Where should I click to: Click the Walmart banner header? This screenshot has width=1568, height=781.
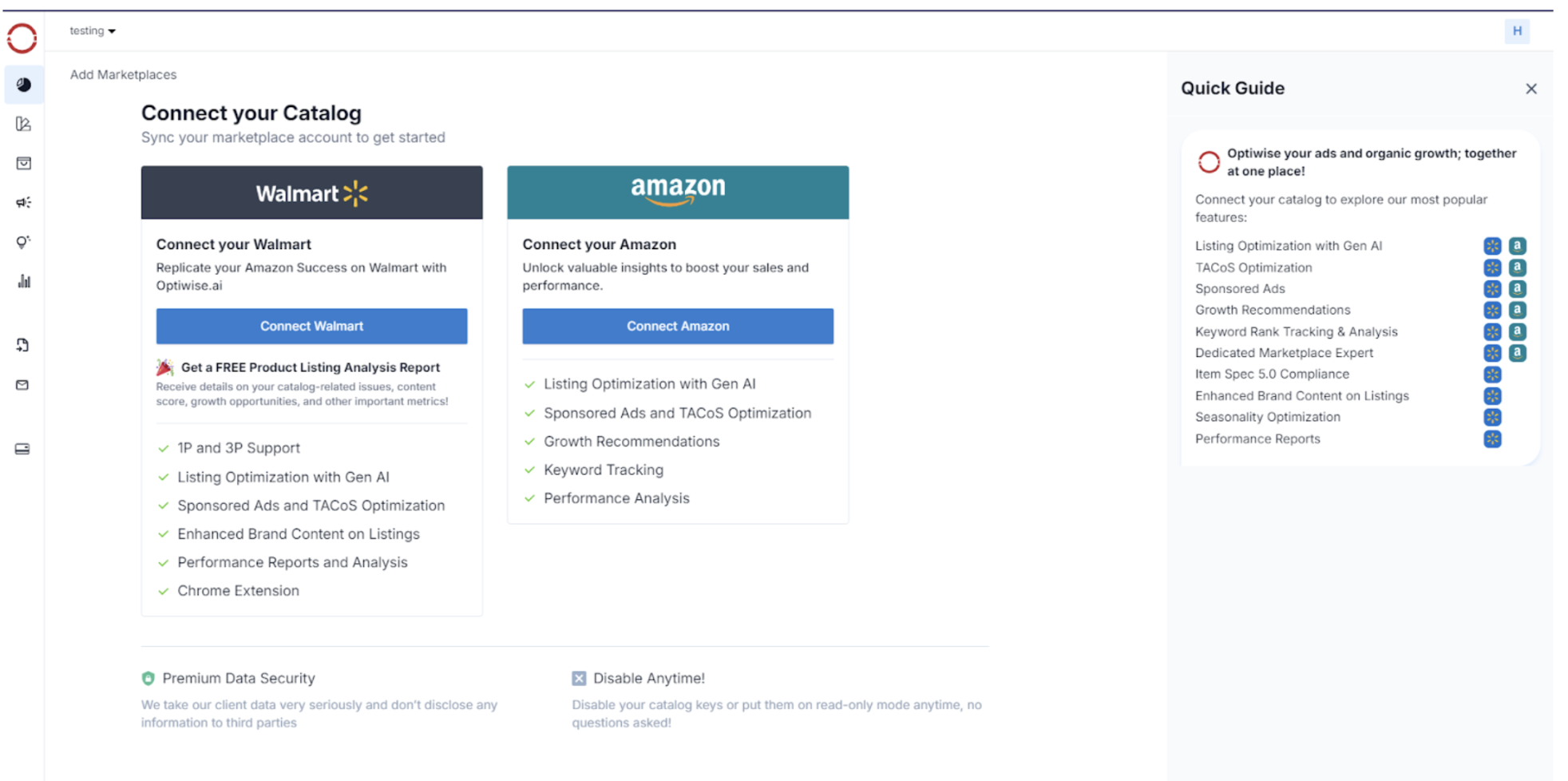pyautogui.click(x=311, y=192)
